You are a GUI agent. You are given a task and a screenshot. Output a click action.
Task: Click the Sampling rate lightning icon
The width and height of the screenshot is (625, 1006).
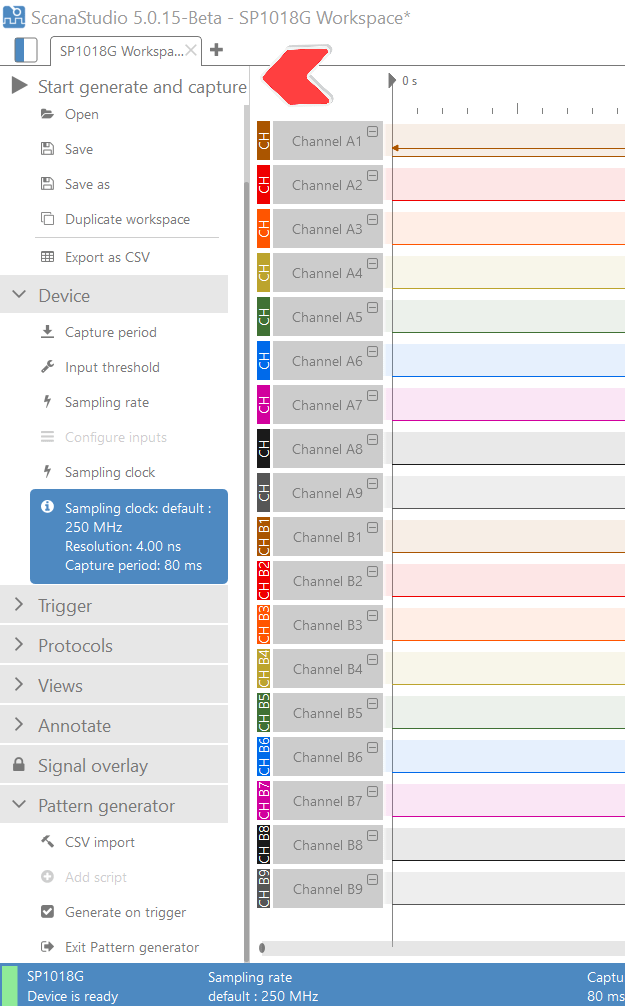[x=47, y=402]
